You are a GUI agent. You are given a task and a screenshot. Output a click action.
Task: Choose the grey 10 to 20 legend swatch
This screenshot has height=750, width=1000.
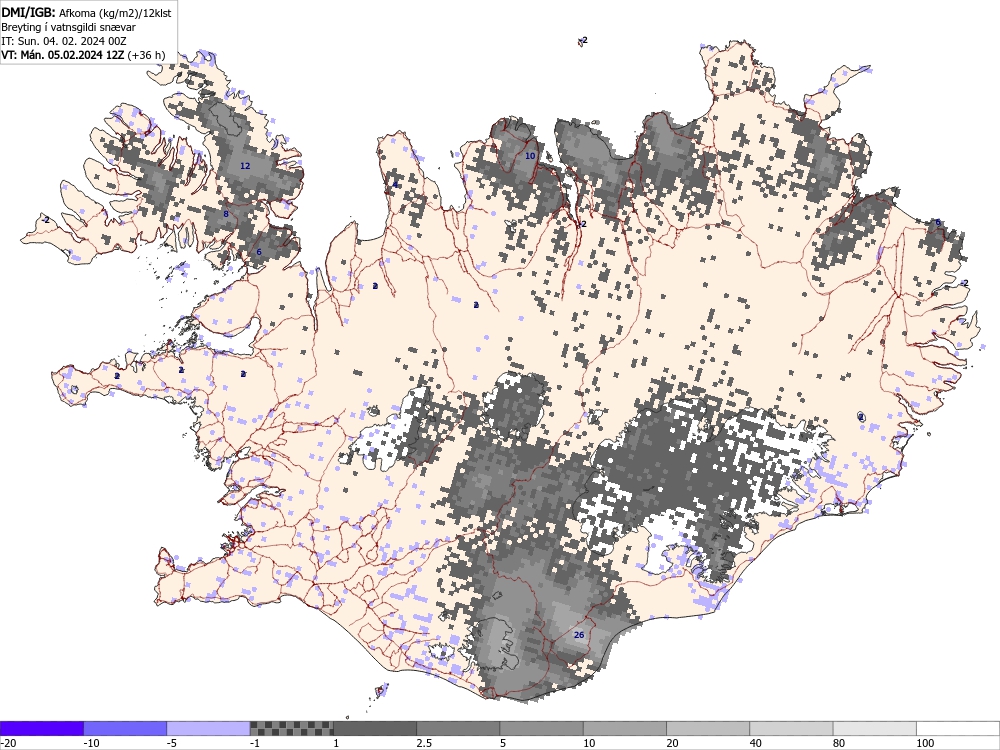click(624, 728)
